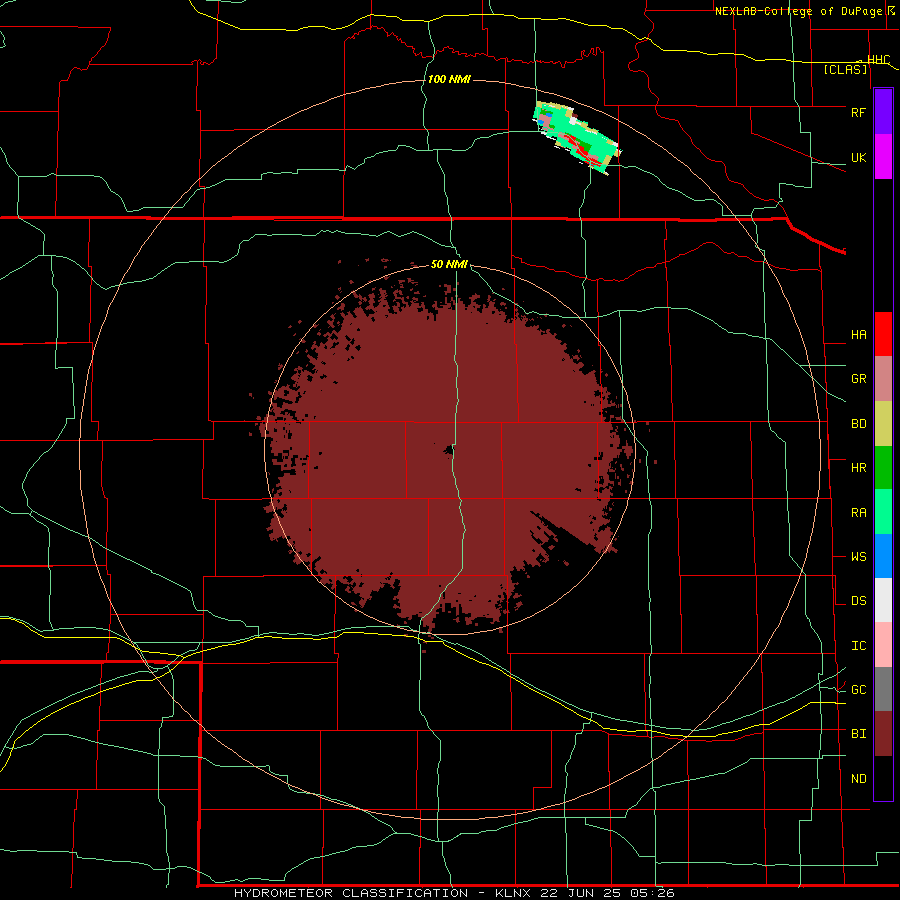Click the brown BI biological swatch

click(x=883, y=734)
